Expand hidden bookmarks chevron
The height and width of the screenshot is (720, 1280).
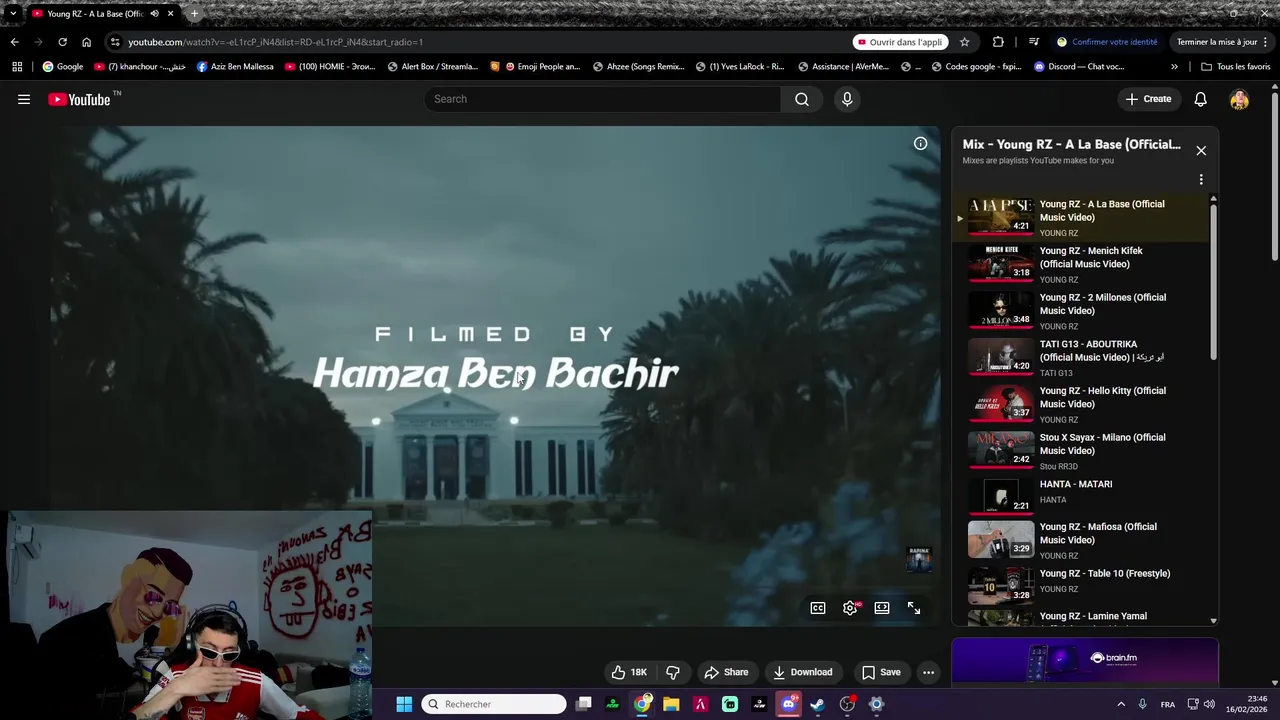1174,67
